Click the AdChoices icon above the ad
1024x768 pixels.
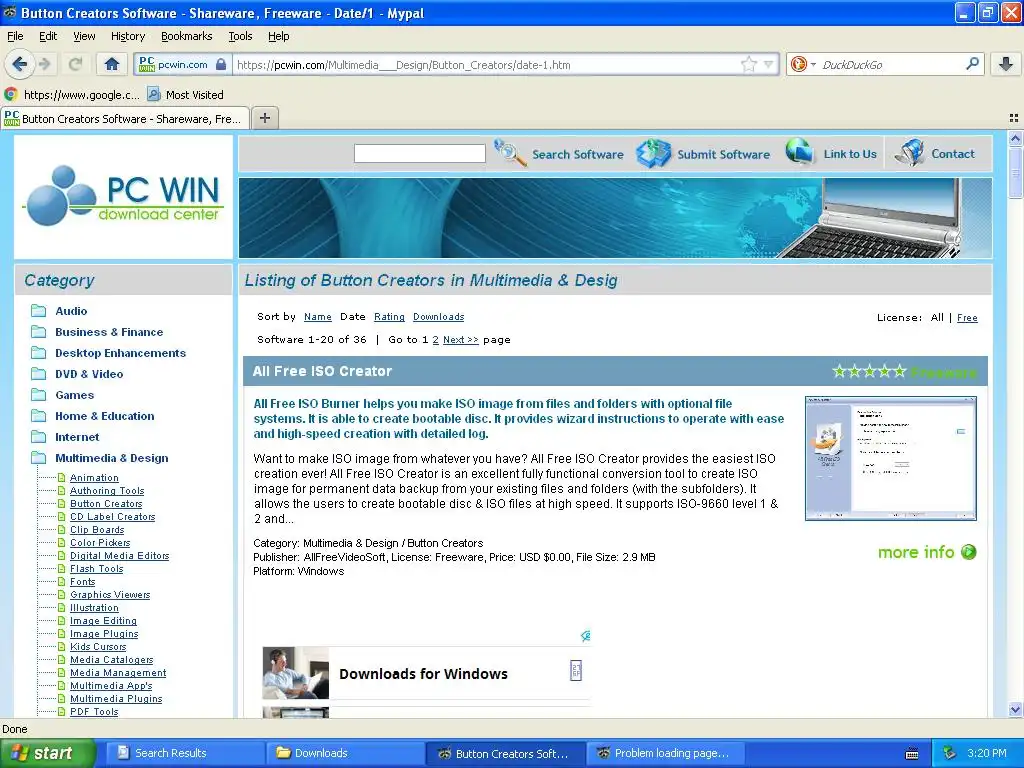585,635
